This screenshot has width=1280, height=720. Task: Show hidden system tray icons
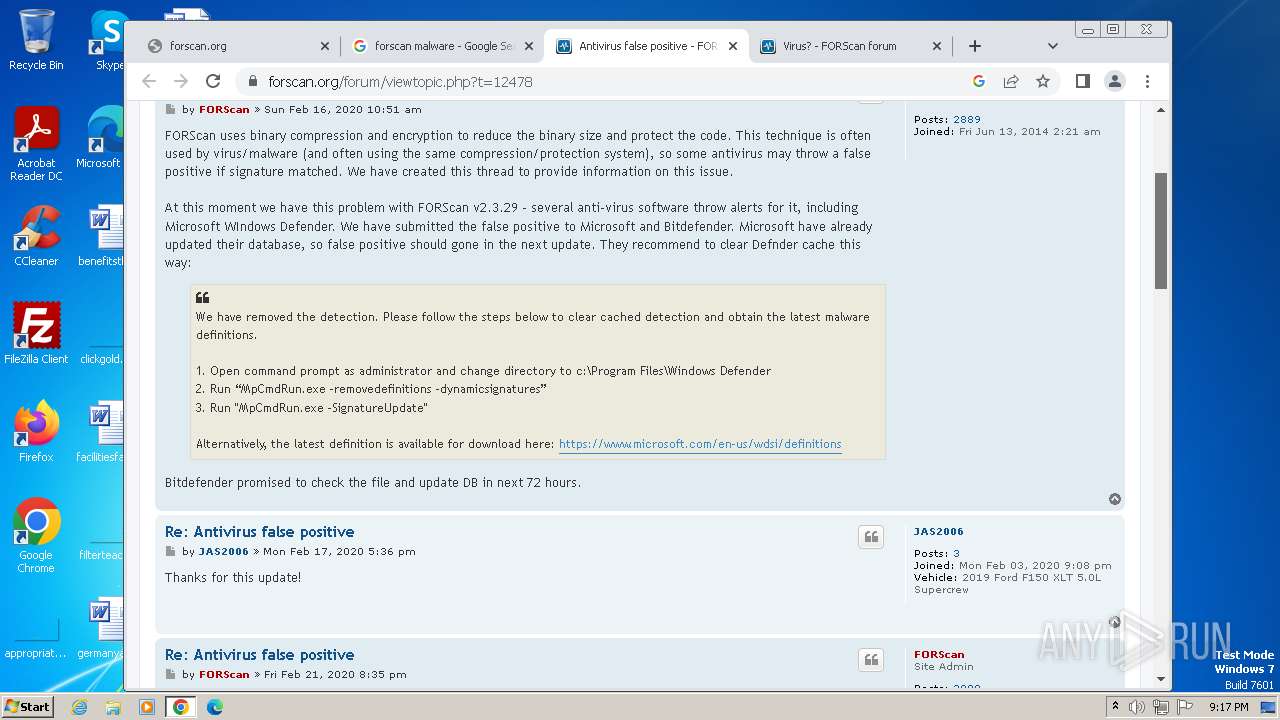coord(1115,707)
